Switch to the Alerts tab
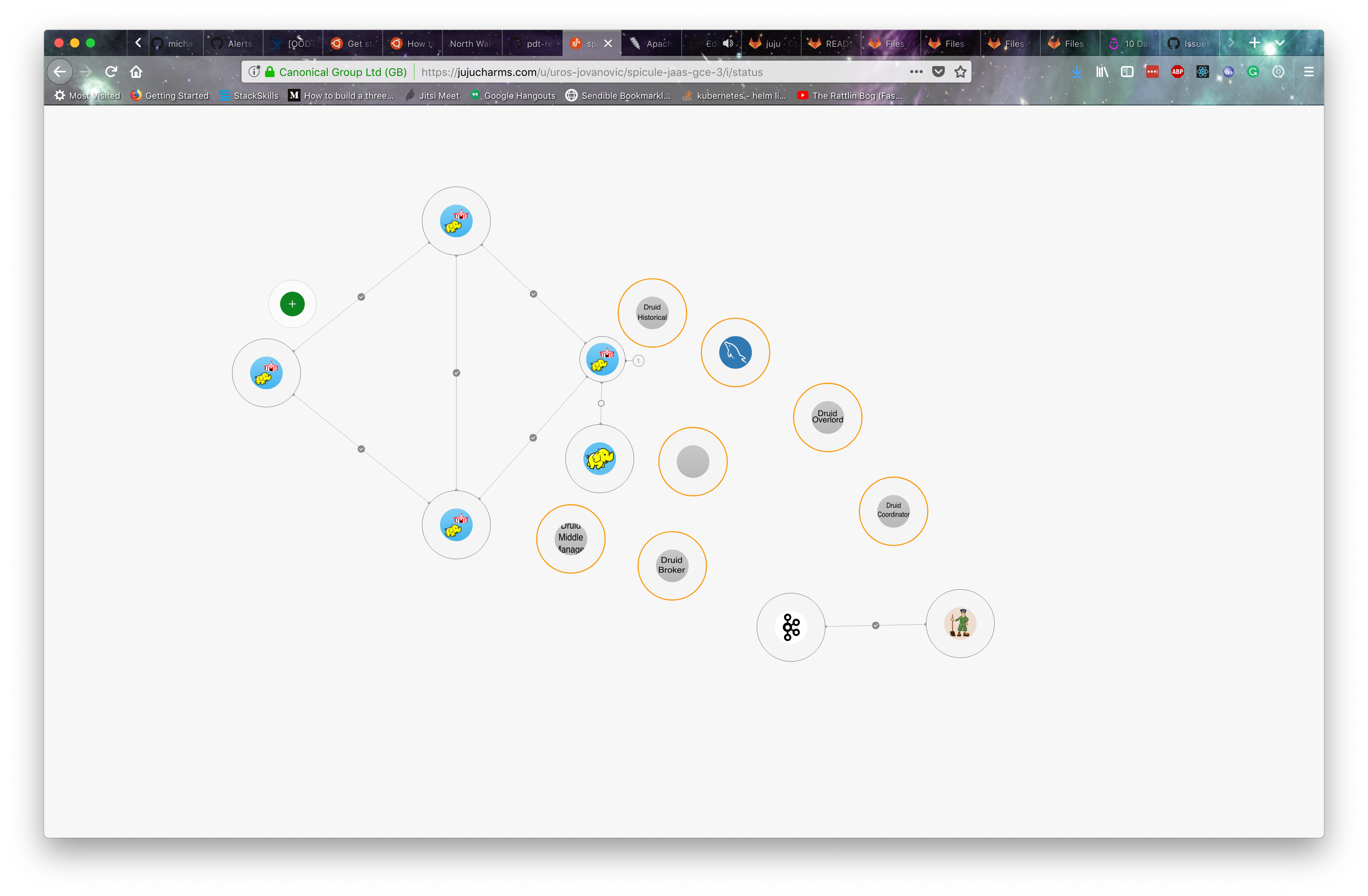Viewport: 1368px width, 896px height. click(233, 43)
